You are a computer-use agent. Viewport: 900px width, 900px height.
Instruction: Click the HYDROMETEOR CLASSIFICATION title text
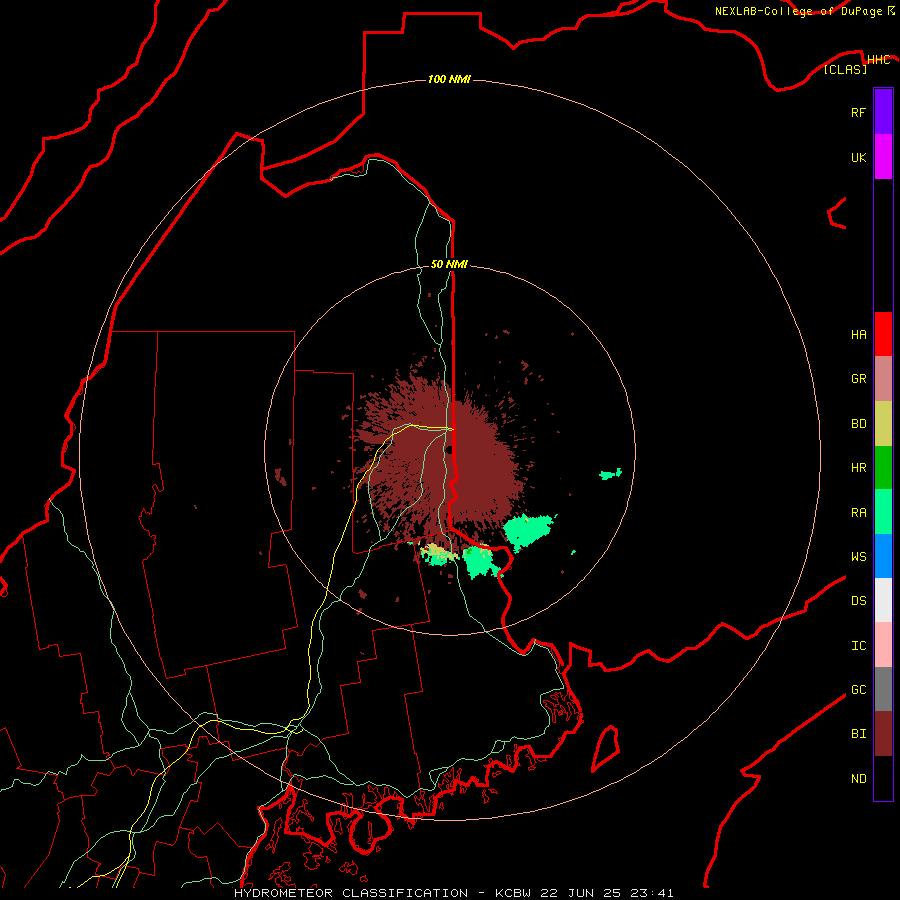[351, 893]
